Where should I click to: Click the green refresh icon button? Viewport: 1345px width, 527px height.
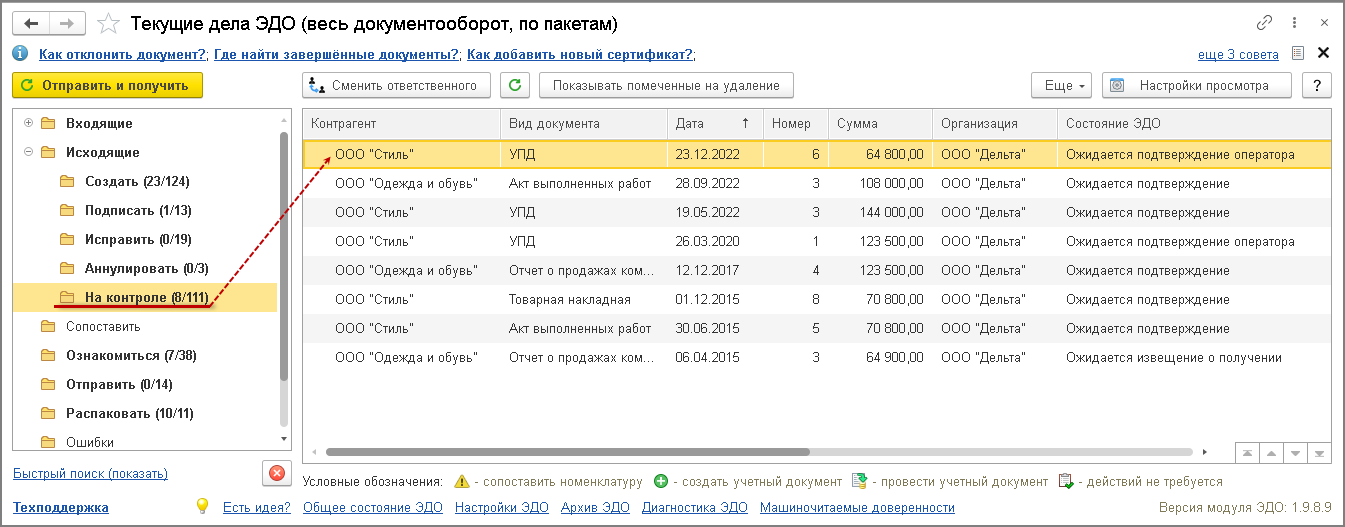point(514,85)
